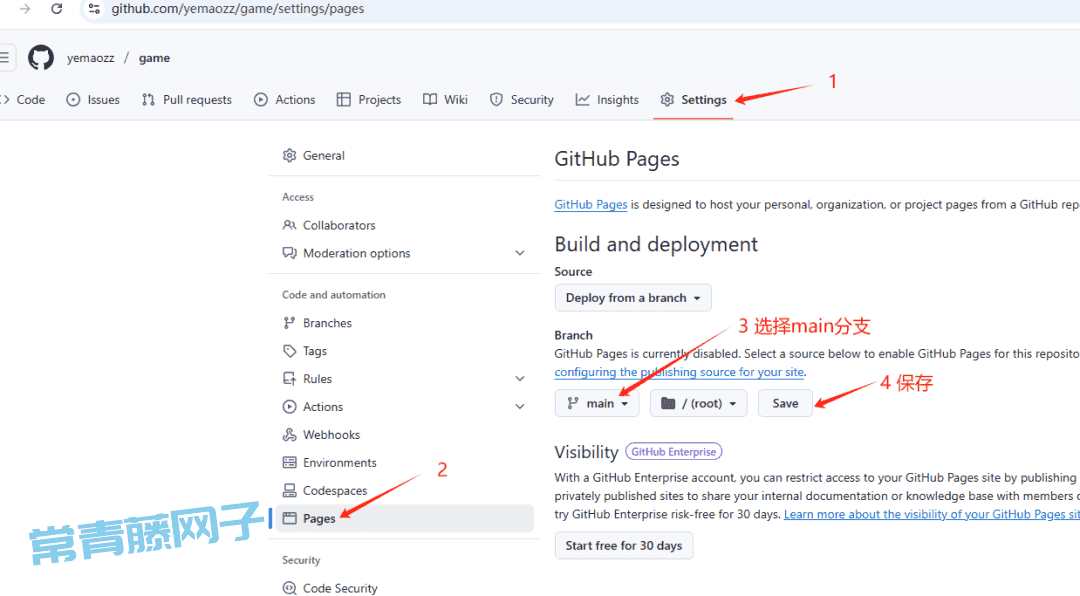Save the Pages branch configuration
The height and width of the screenshot is (596, 1080).
point(785,404)
